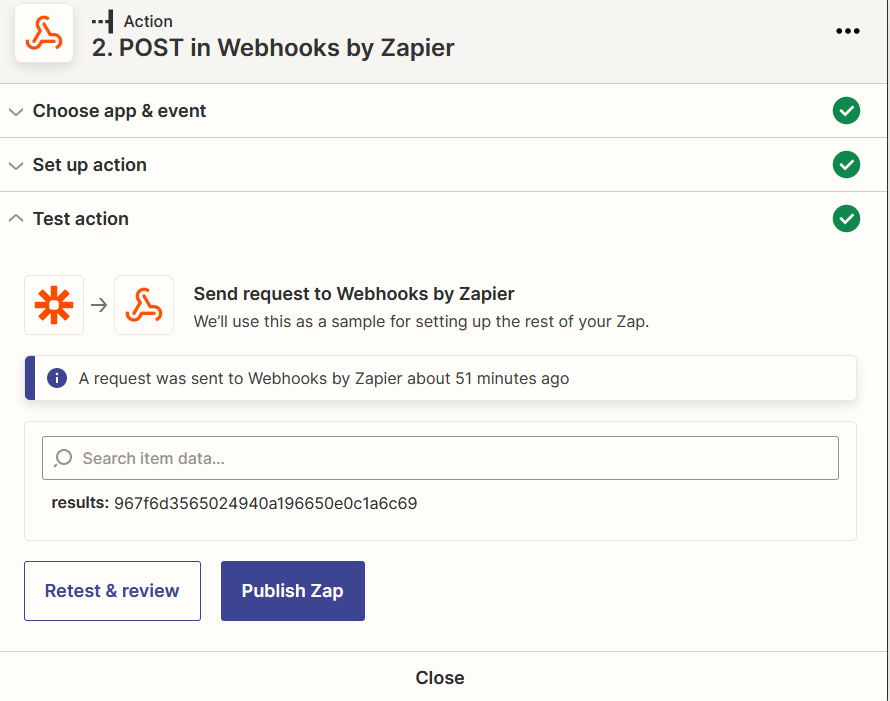This screenshot has height=701, width=890.
Task: Click the Webhooks icon next to Send request
Action: (144, 305)
